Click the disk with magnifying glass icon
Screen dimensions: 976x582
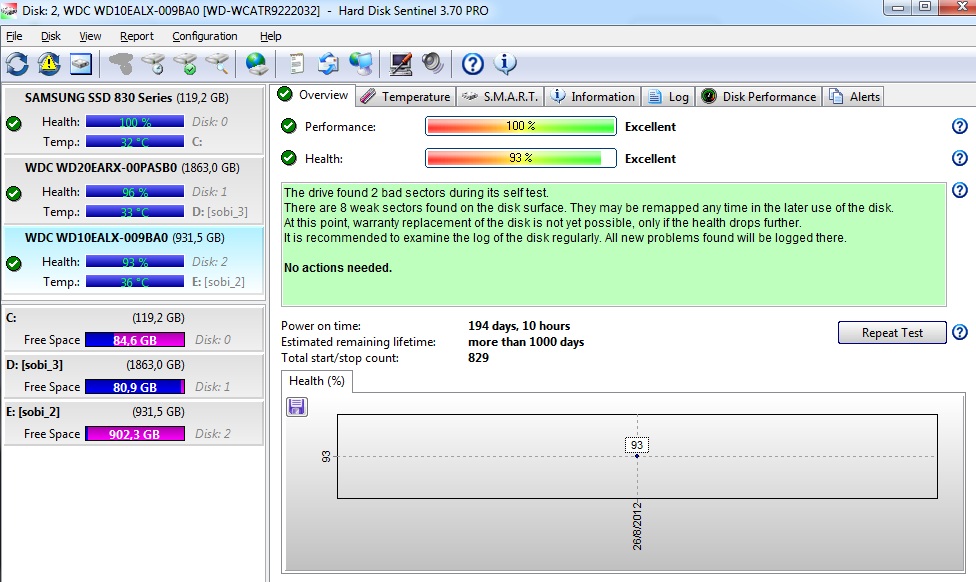(217, 63)
